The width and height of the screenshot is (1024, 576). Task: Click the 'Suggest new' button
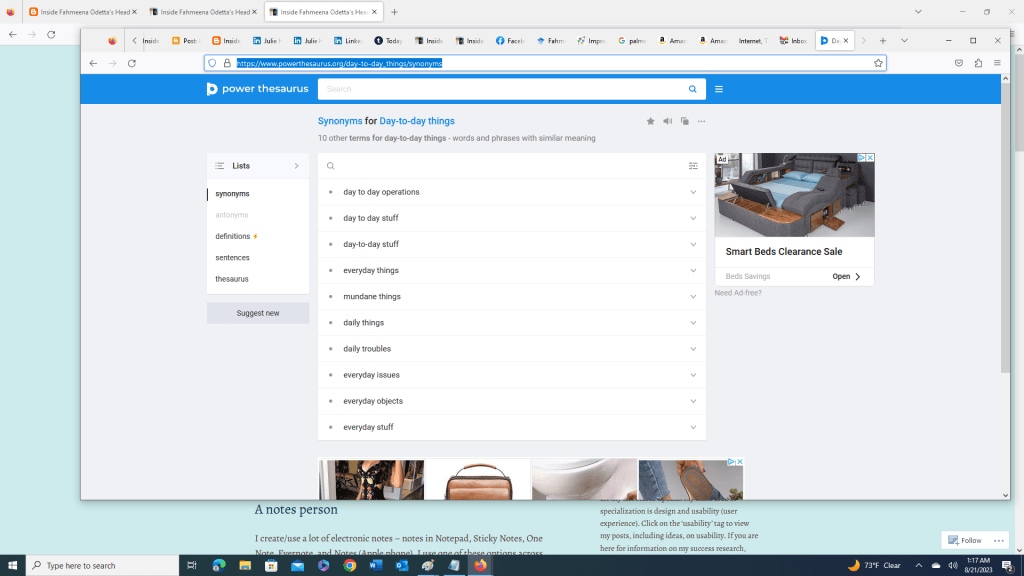pos(258,313)
